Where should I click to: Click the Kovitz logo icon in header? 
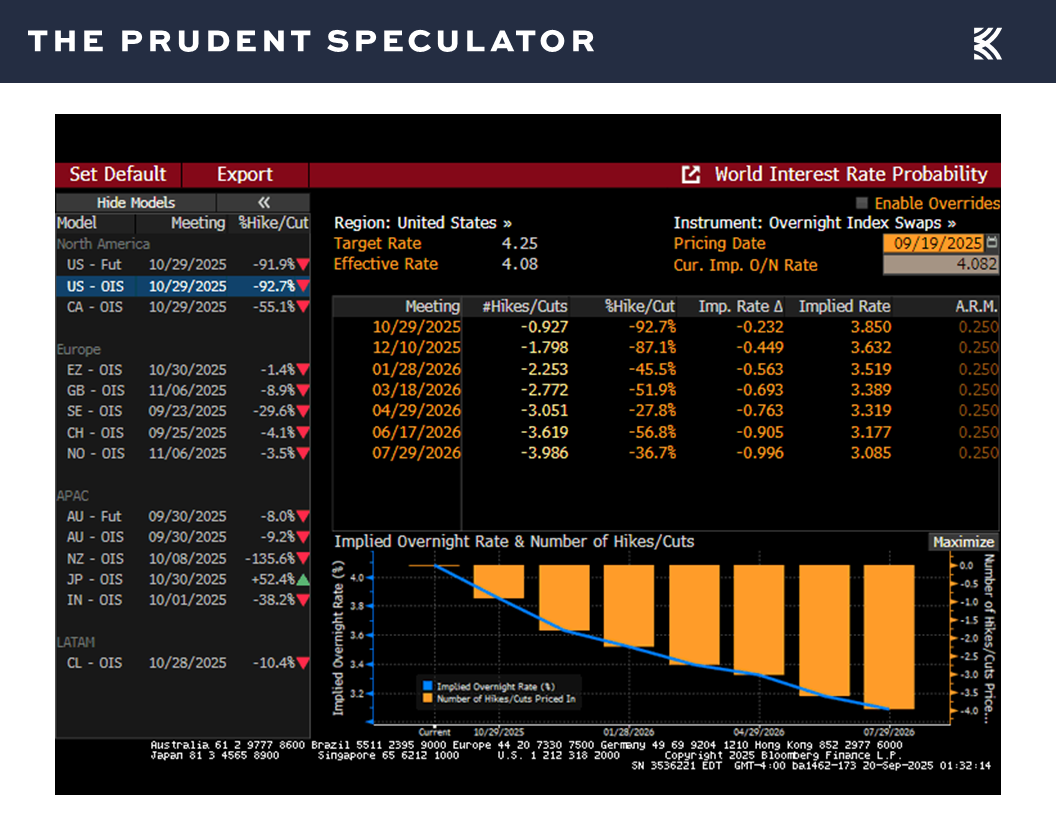point(987,43)
